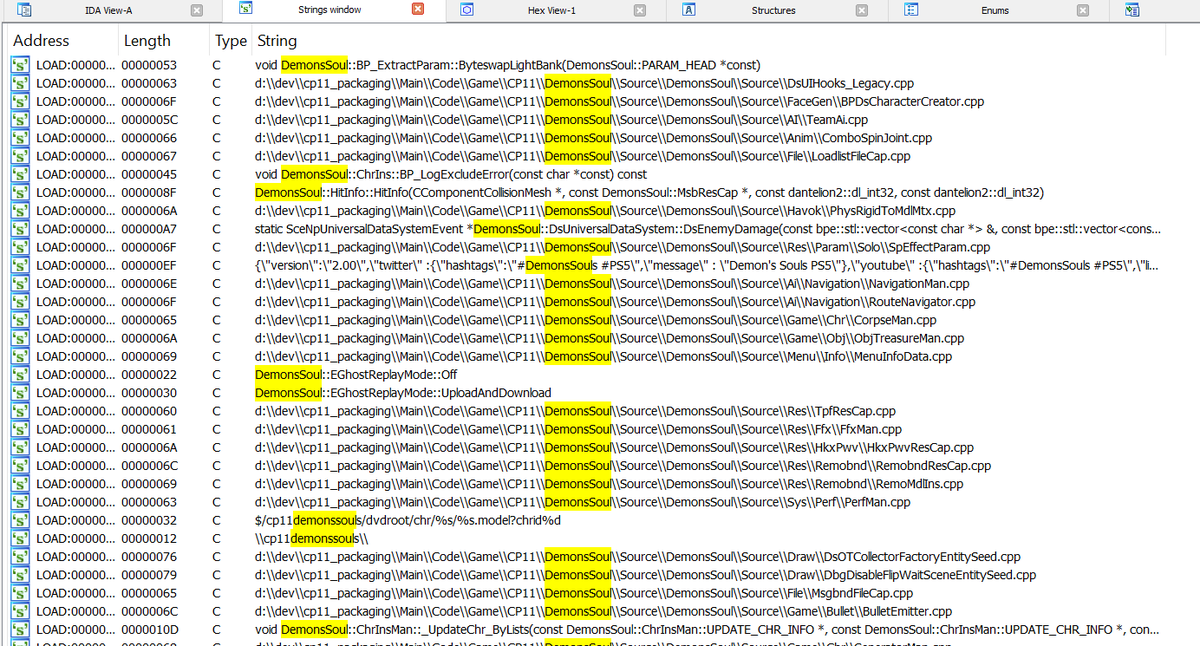Select the MsgbndFileCap.cpp path string
Viewport: 1200px width, 646px height.
coord(584,593)
